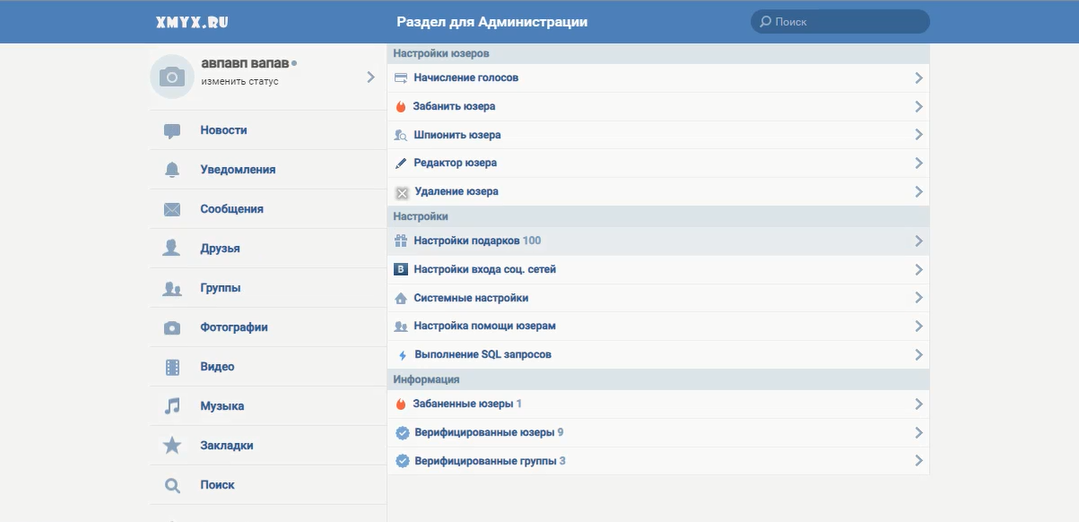Click the lightning icon for SQL запросов
The image size is (1079, 522).
402,355
